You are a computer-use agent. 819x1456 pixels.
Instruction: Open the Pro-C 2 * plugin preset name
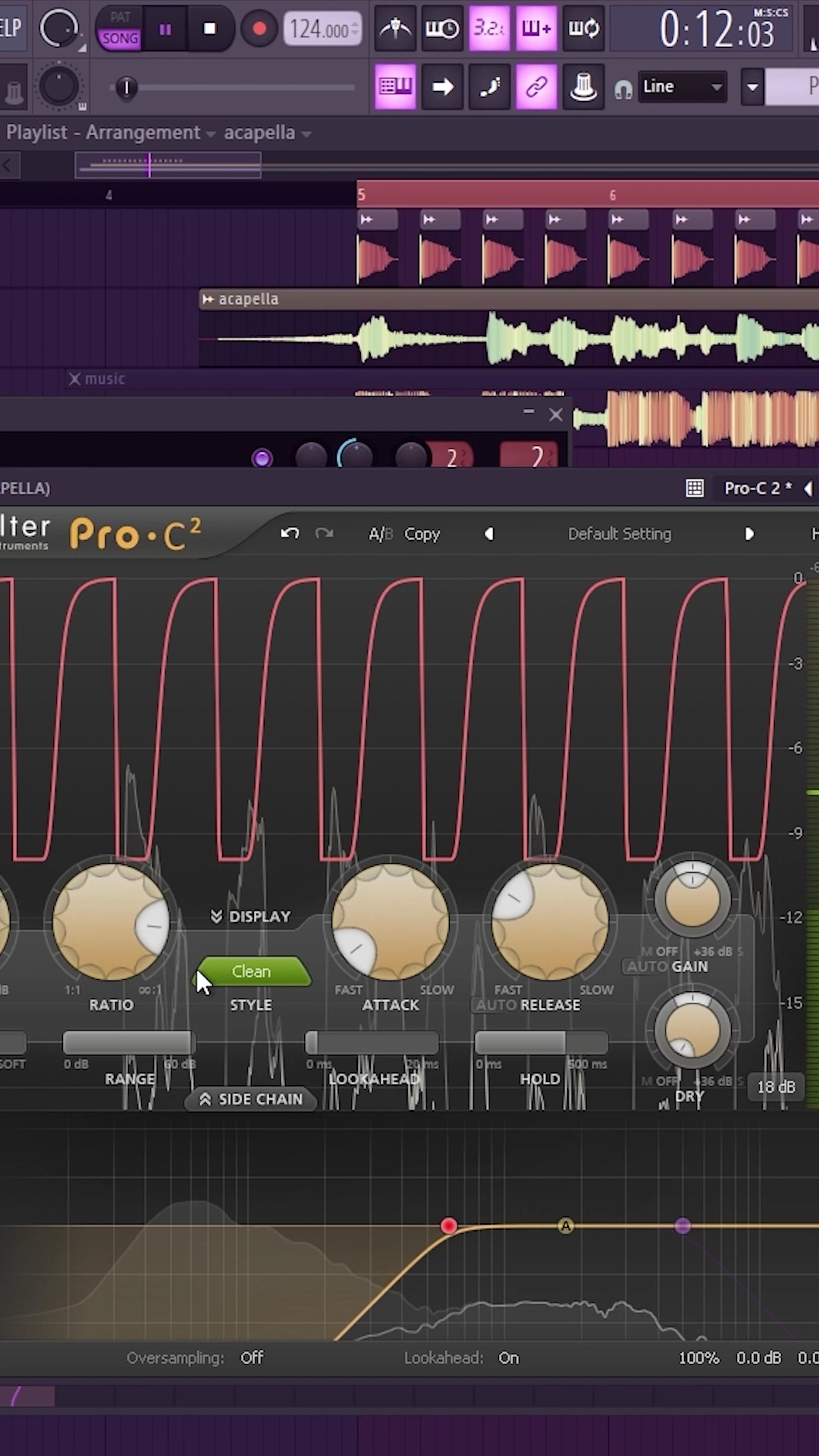coord(758,488)
